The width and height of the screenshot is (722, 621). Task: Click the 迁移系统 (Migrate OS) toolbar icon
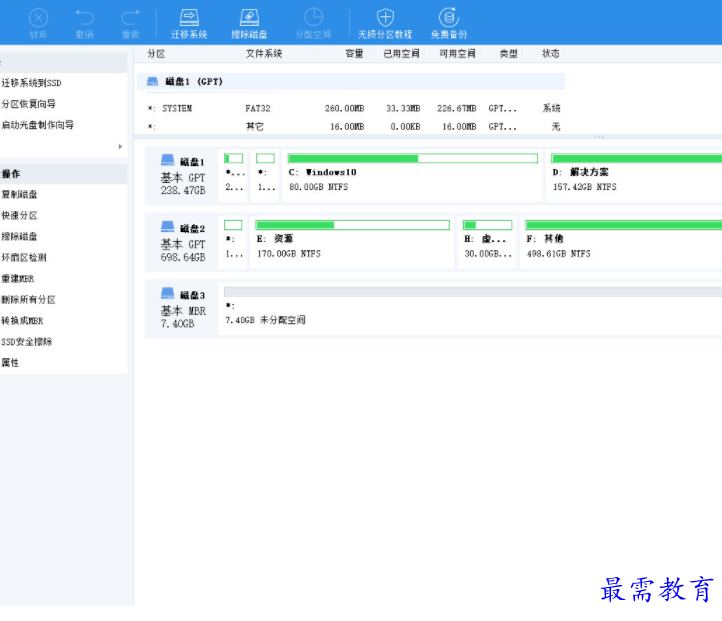coord(188,18)
